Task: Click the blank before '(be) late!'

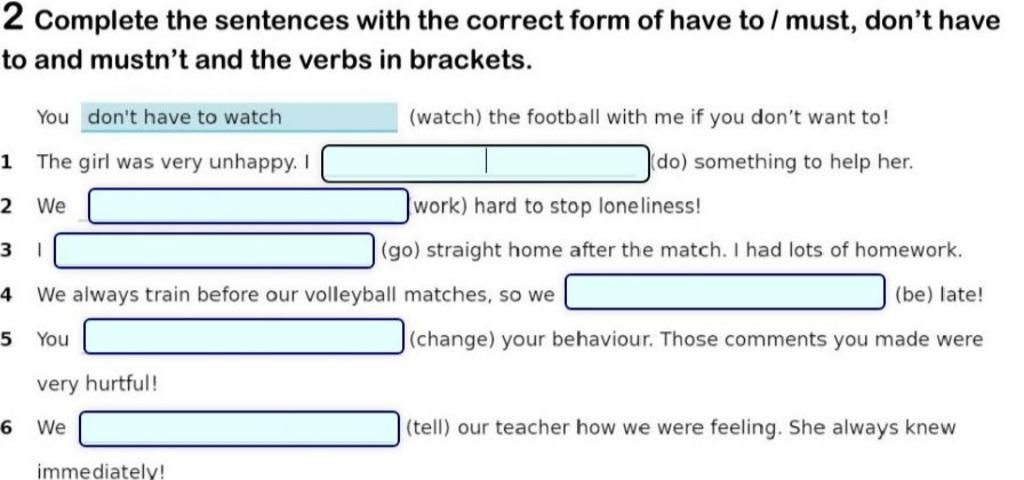Action: [725, 292]
